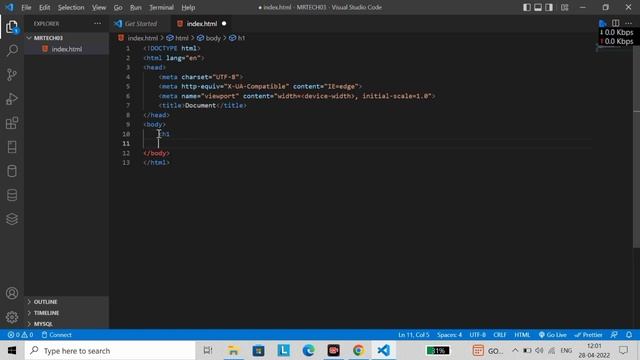Open Microsoft Store from taskbar
The height and width of the screenshot is (360, 640).
tap(258, 351)
